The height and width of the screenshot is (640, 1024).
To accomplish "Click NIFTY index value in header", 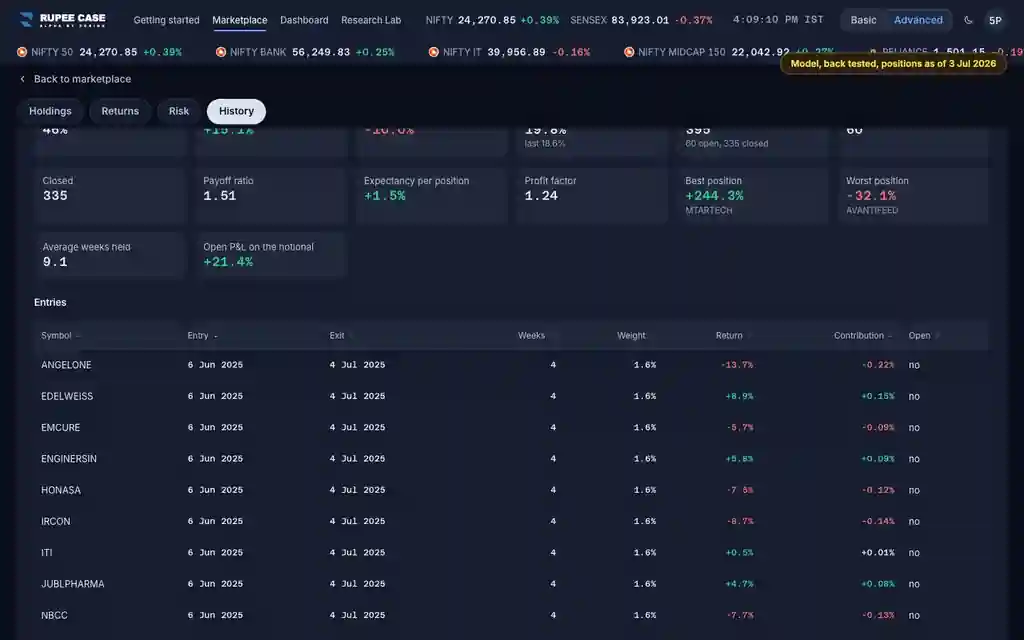I will (x=487, y=20).
